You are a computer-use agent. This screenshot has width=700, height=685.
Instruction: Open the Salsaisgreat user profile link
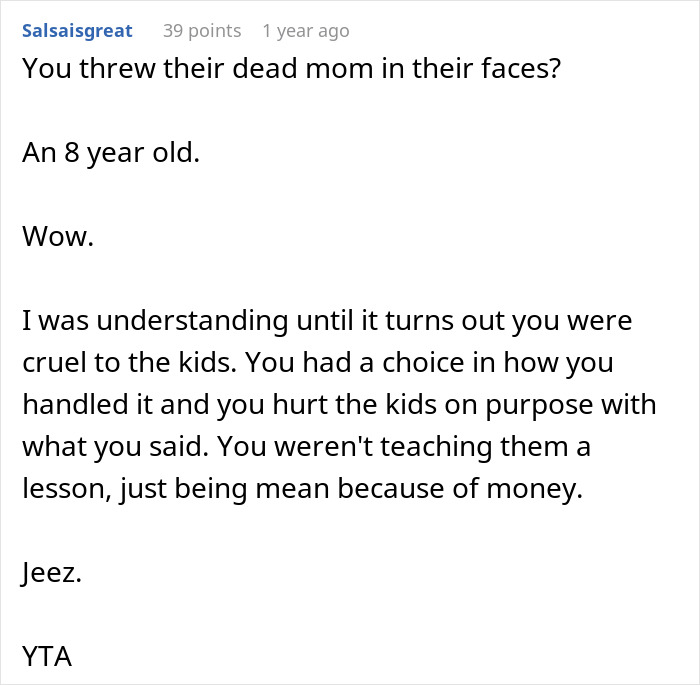[77, 31]
